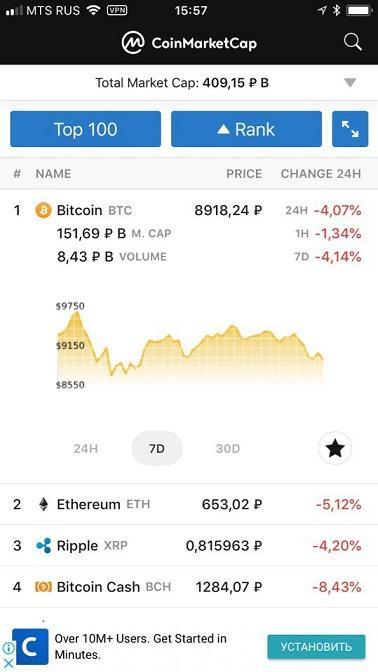Sort by CHANGE 24H column header
This screenshot has width=378, height=672.
(321, 174)
